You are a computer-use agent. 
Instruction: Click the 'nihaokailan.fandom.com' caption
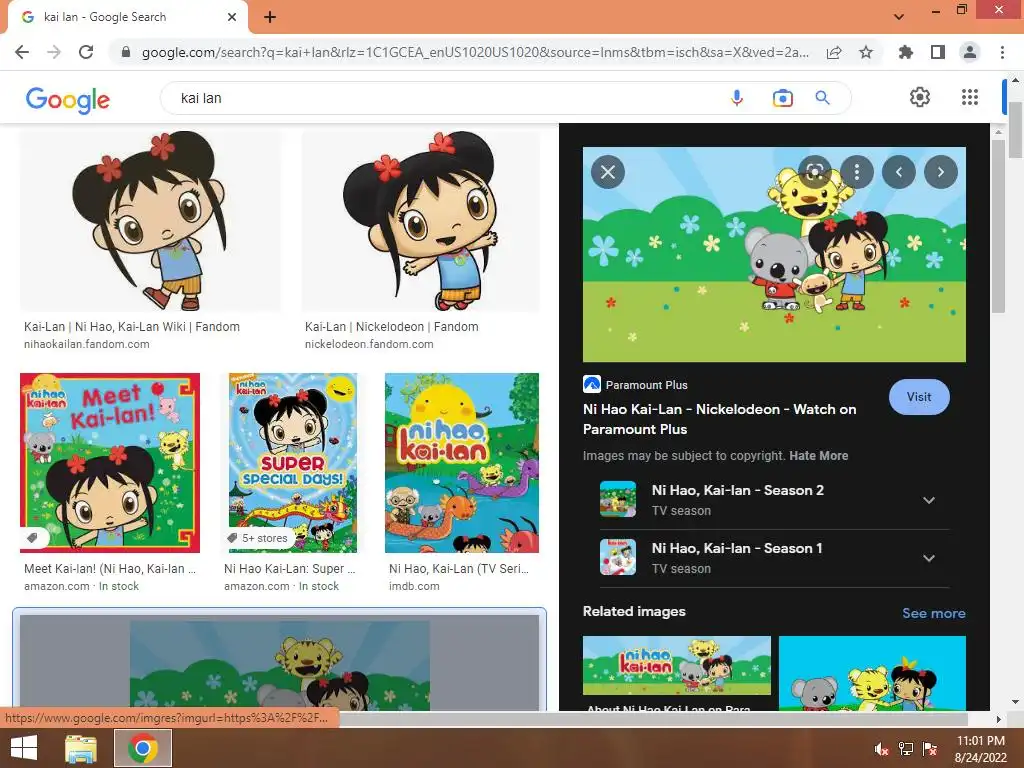tap(87, 344)
